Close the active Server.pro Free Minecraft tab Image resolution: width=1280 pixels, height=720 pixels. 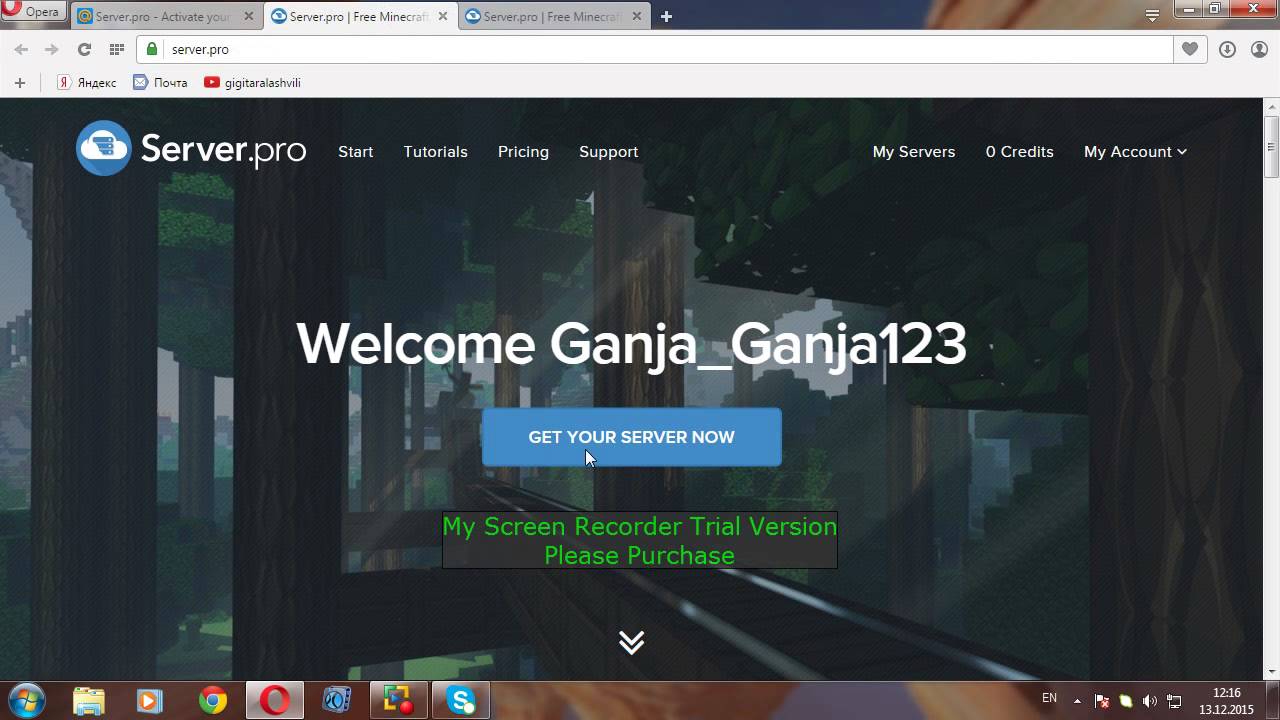click(443, 16)
